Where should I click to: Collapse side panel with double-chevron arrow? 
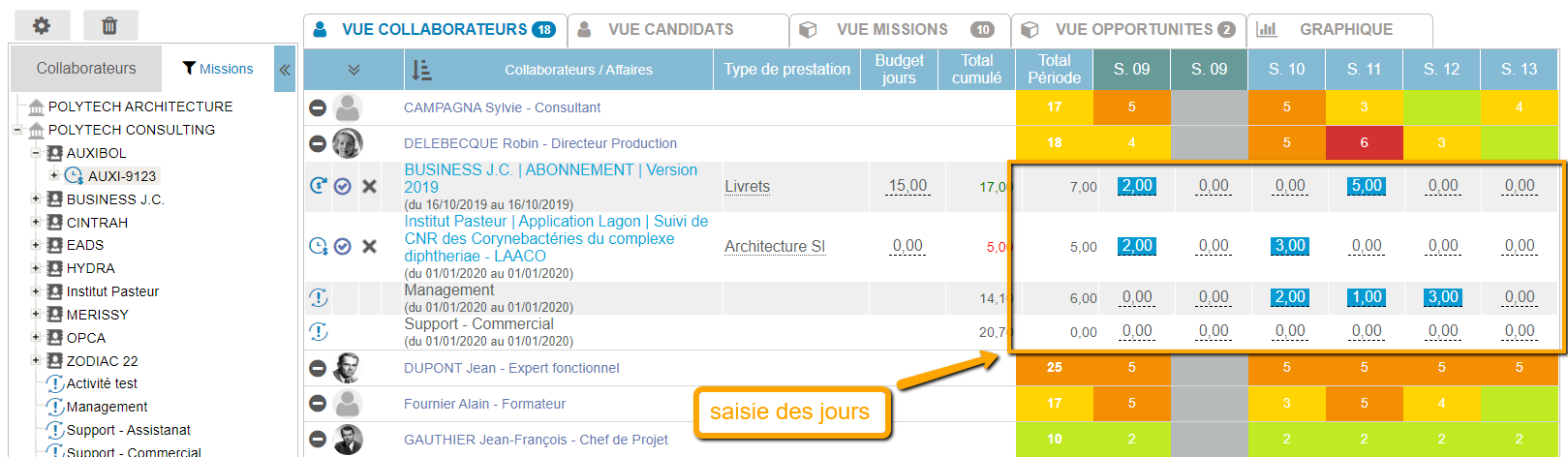285,70
